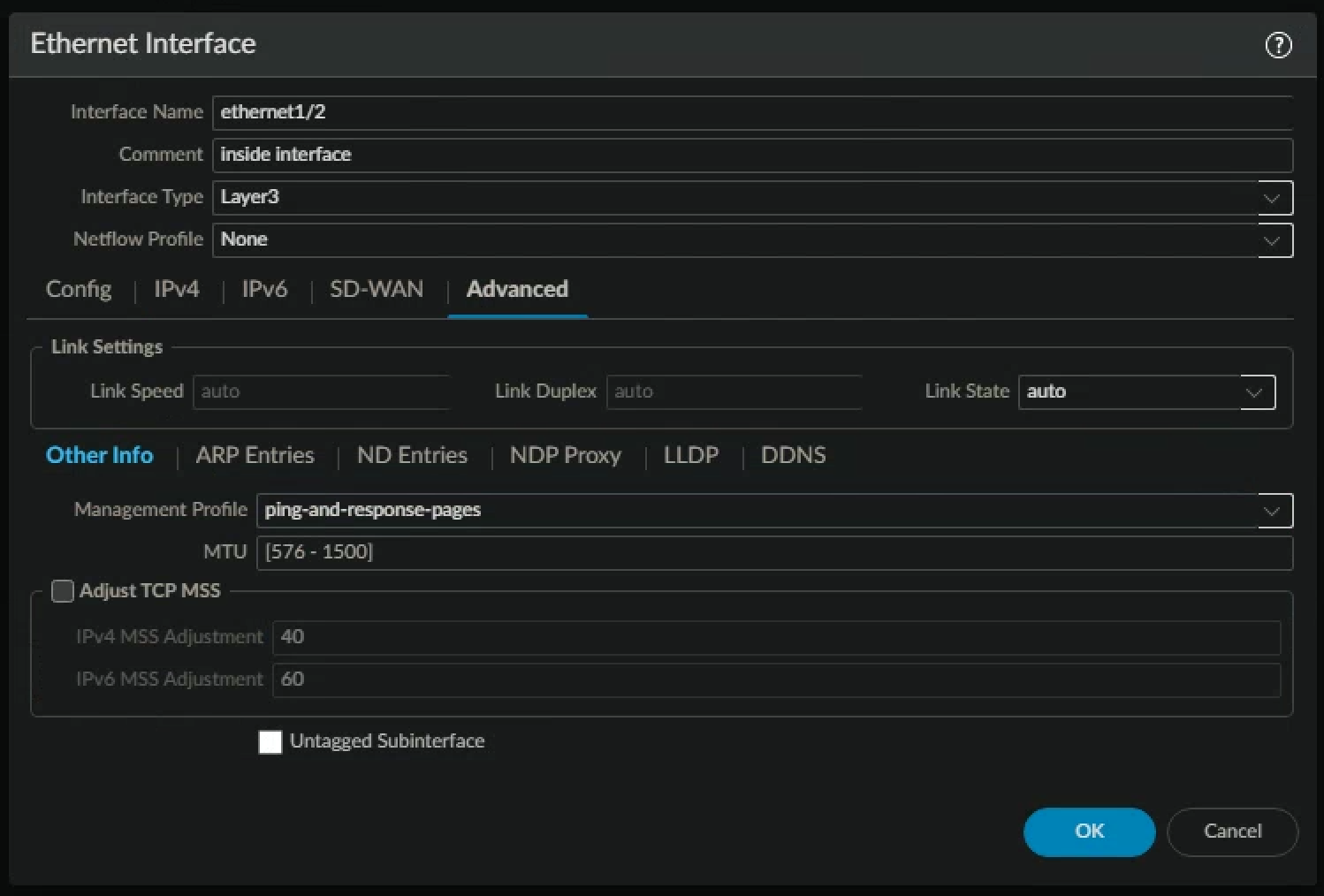Check the Untagged Subinterface checkbox
The image size is (1324, 896).
(270, 741)
